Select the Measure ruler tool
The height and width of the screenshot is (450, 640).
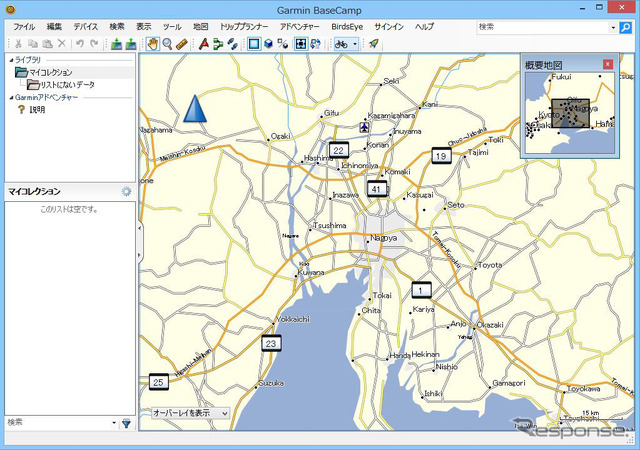(182, 44)
